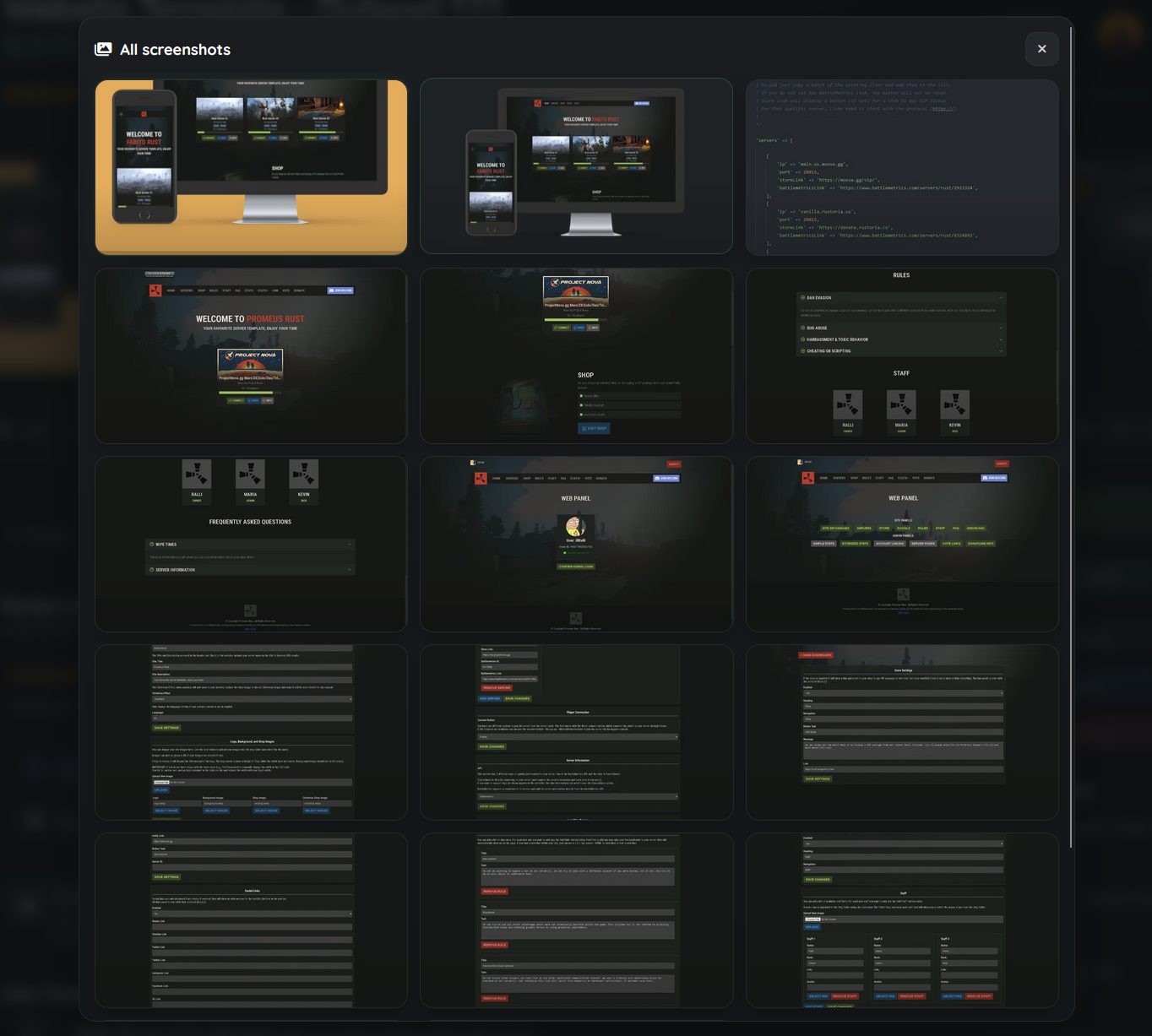
Task: Close the All screenshots gallery
Action: tap(1041, 49)
